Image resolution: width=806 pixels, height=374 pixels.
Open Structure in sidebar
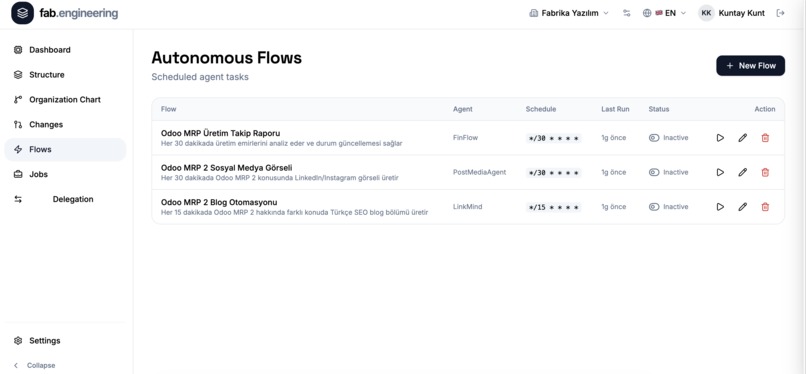click(x=65, y=74)
